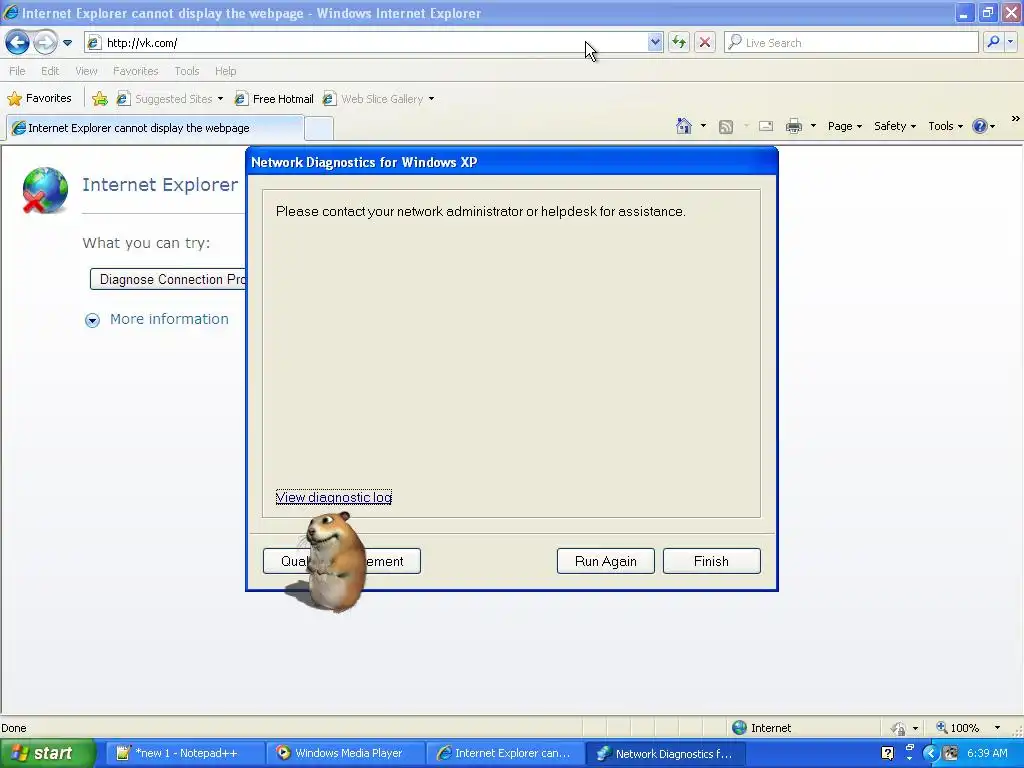
Task: Click the Forward navigation arrow
Action: click(x=45, y=43)
